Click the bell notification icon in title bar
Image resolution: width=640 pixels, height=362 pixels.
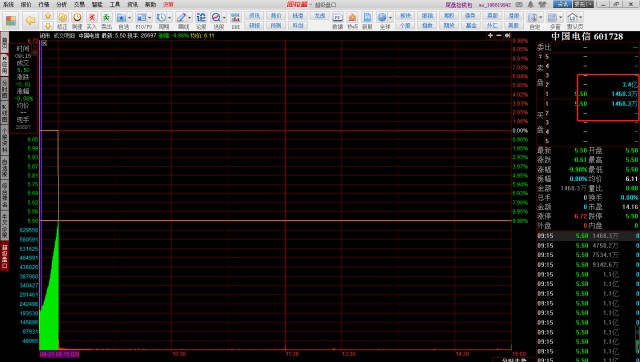pyautogui.click(x=531, y=4)
